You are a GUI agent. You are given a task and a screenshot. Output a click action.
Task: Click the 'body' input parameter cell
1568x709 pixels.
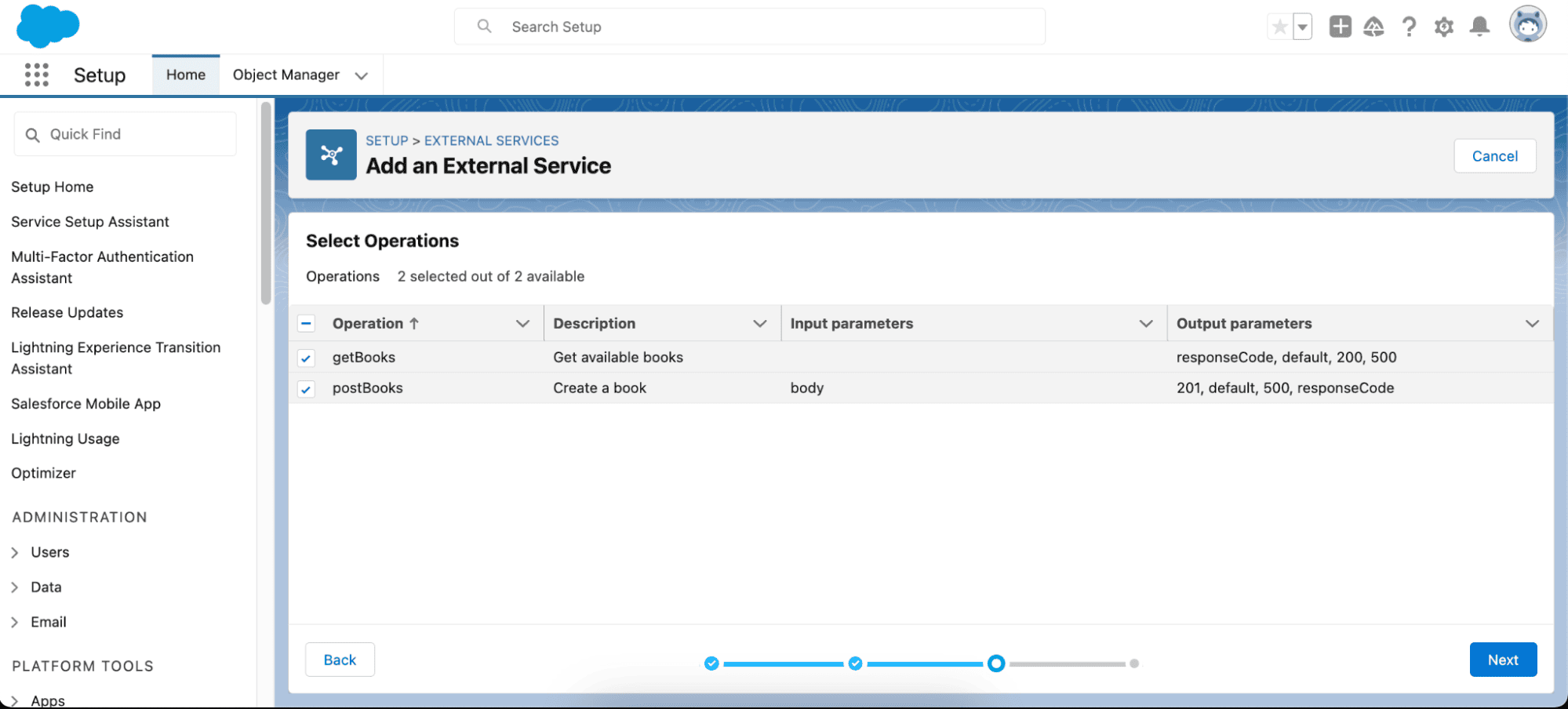[x=807, y=388]
